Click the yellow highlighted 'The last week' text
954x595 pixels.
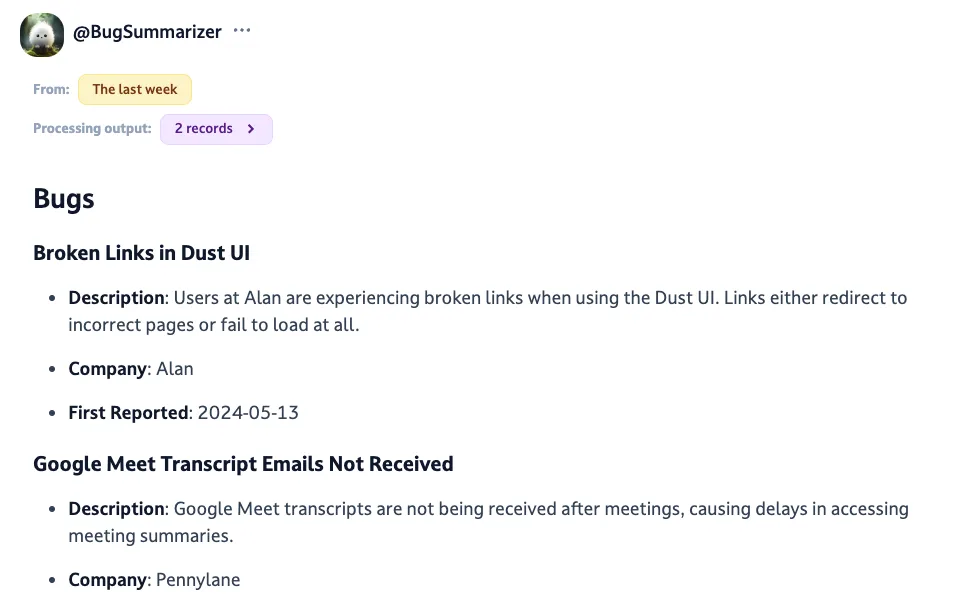135,89
